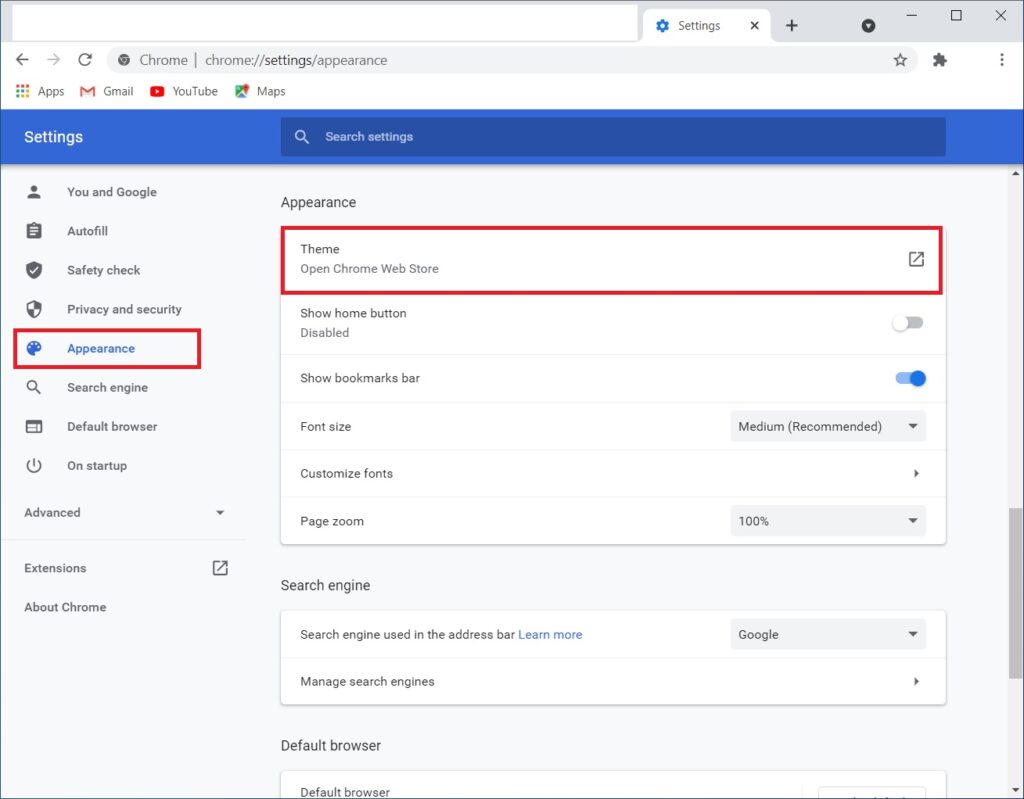Select Safety check in sidebar

click(103, 270)
